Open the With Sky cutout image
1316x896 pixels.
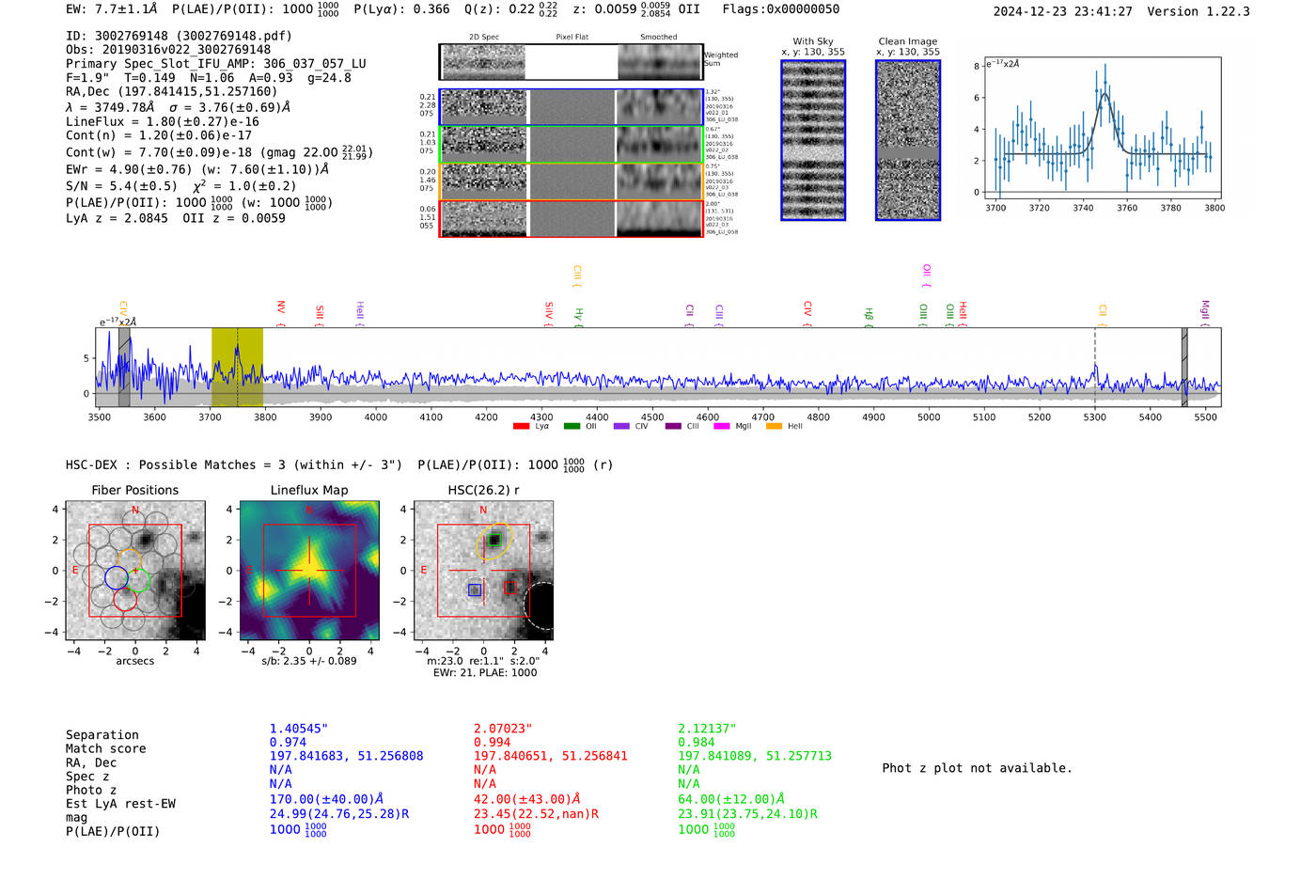(813, 140)
